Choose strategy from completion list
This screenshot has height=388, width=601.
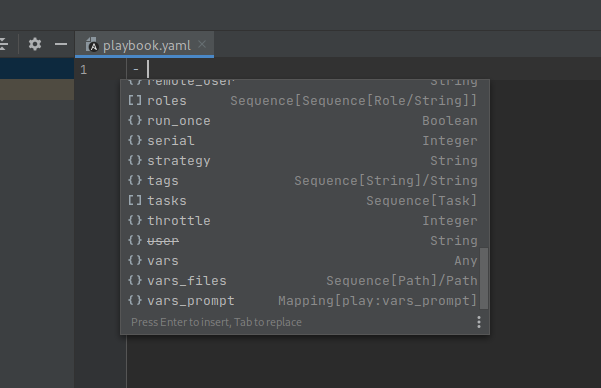[305, 161]
